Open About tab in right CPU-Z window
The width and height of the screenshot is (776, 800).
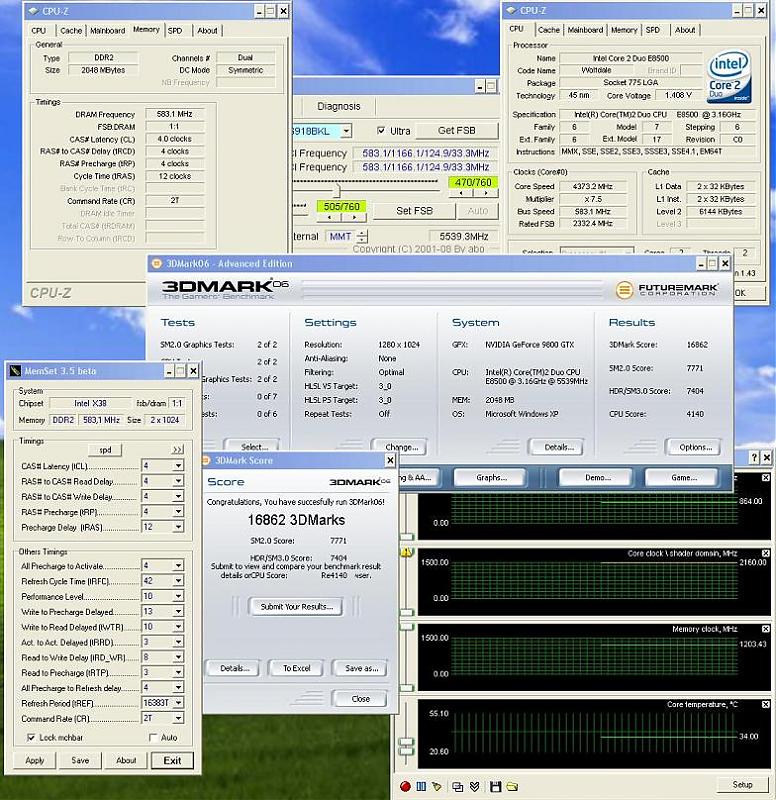[685, 30]
